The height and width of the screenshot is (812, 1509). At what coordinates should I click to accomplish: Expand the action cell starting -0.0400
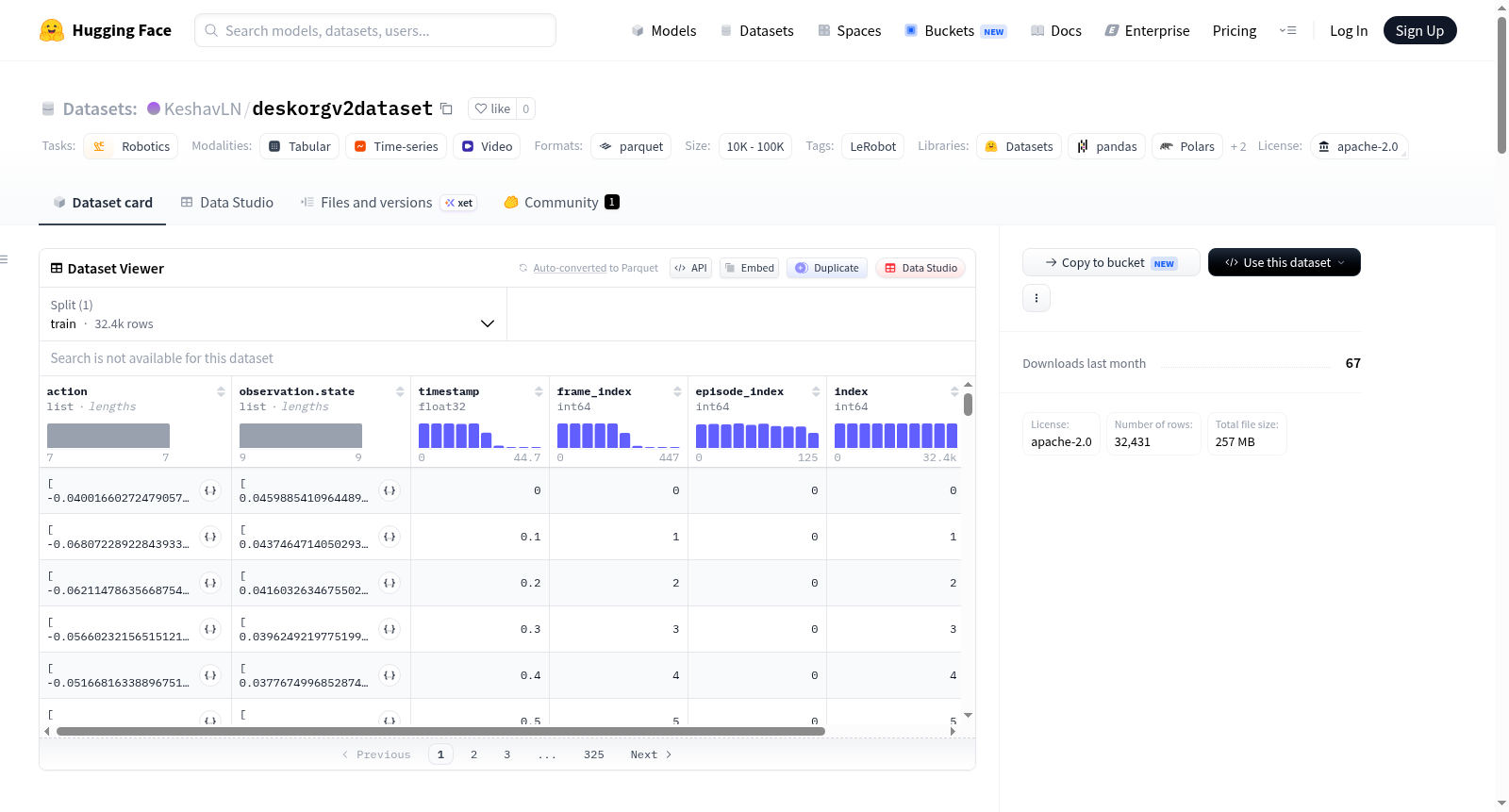point(210,490)
